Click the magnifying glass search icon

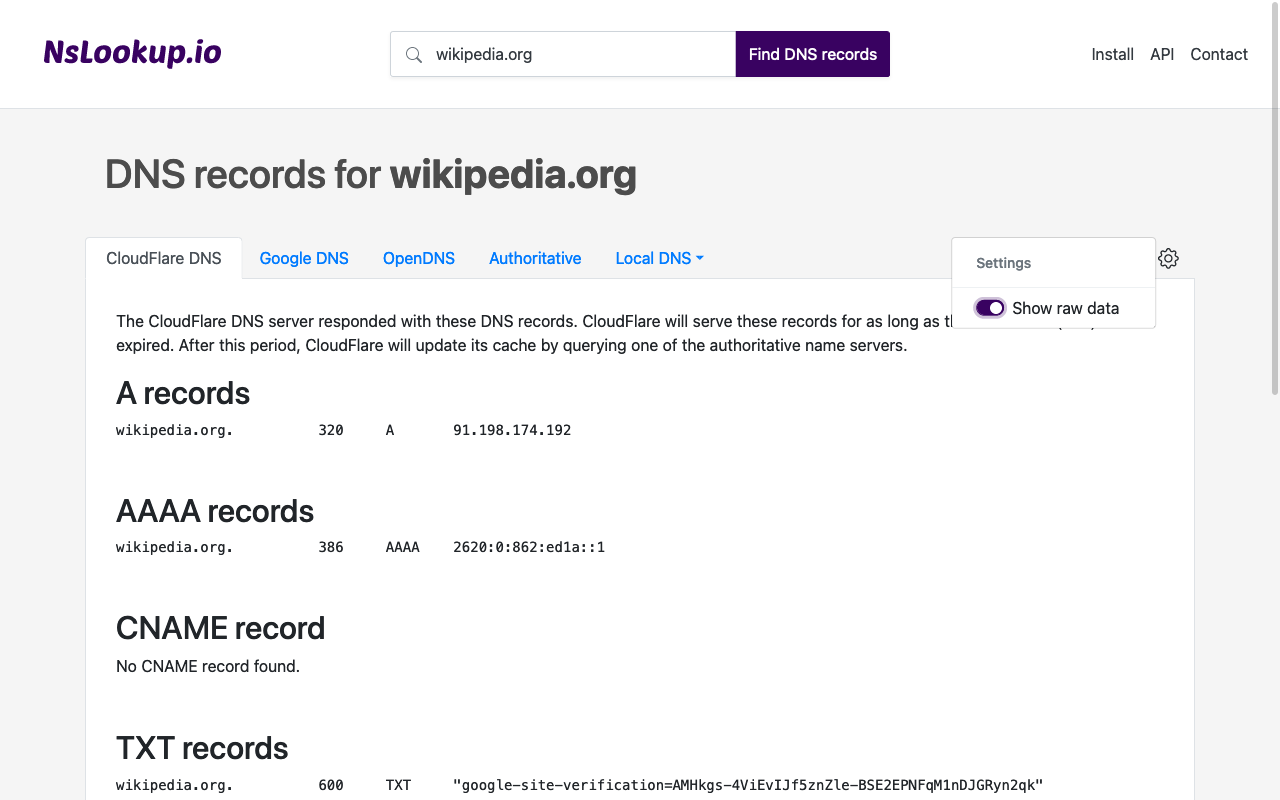414,55
